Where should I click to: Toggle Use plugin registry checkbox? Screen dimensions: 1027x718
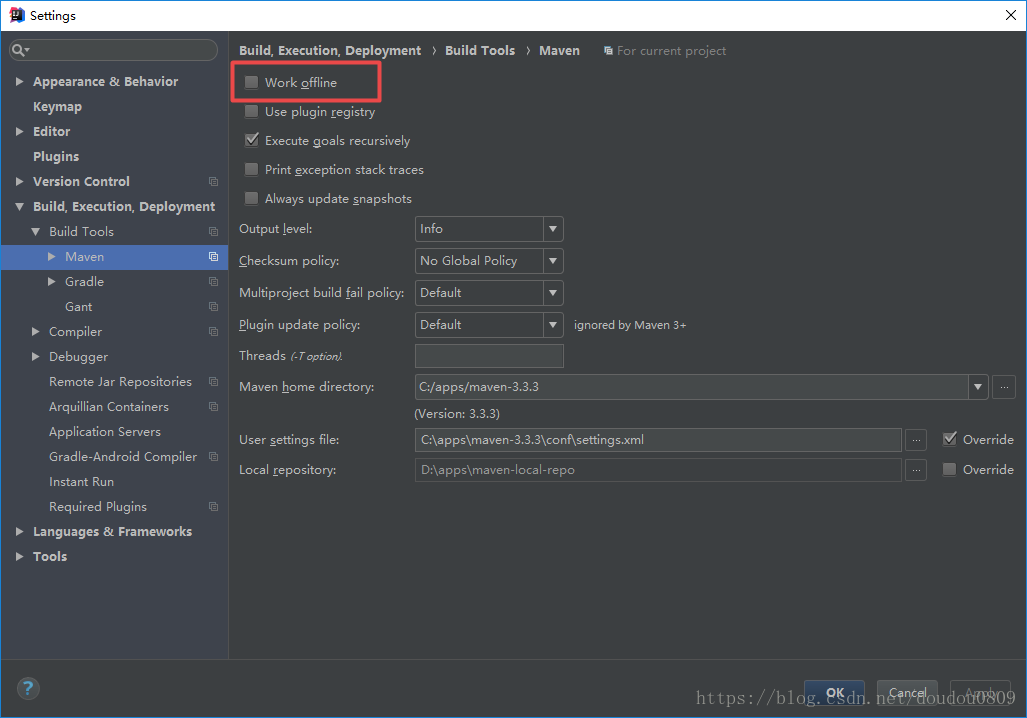[x=251, y=111]
